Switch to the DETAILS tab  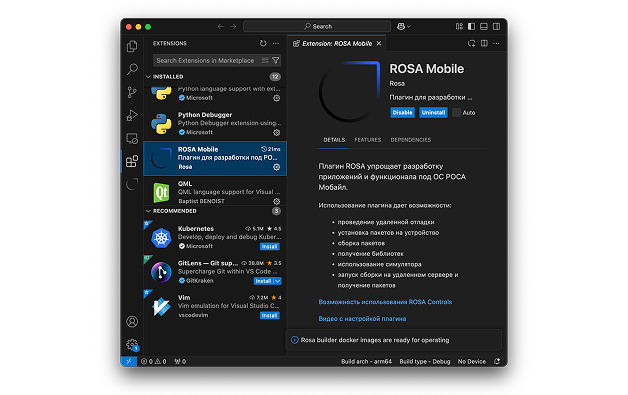click(334, 140)
